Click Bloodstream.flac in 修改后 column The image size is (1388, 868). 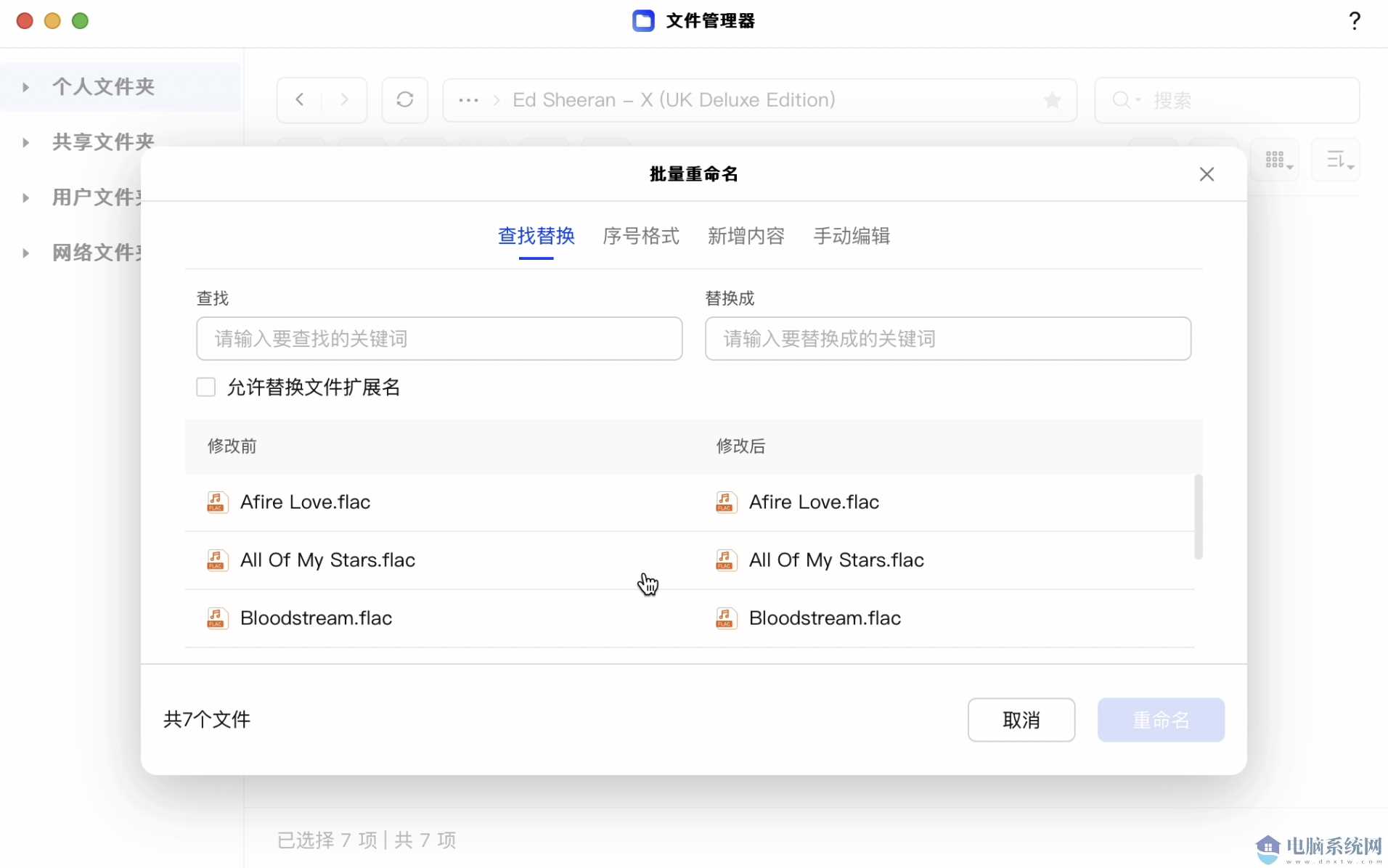click(825, 618)
